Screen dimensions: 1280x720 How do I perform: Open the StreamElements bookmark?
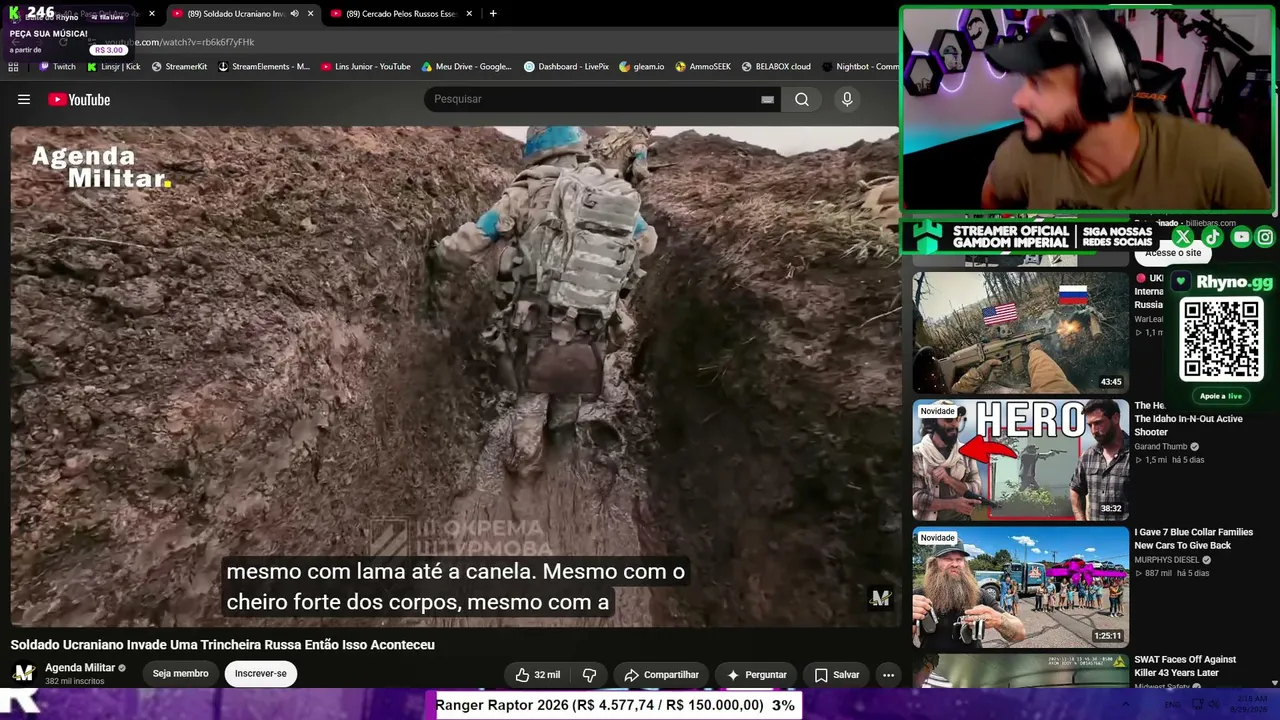pyautogui.click(x=264, y=67)
